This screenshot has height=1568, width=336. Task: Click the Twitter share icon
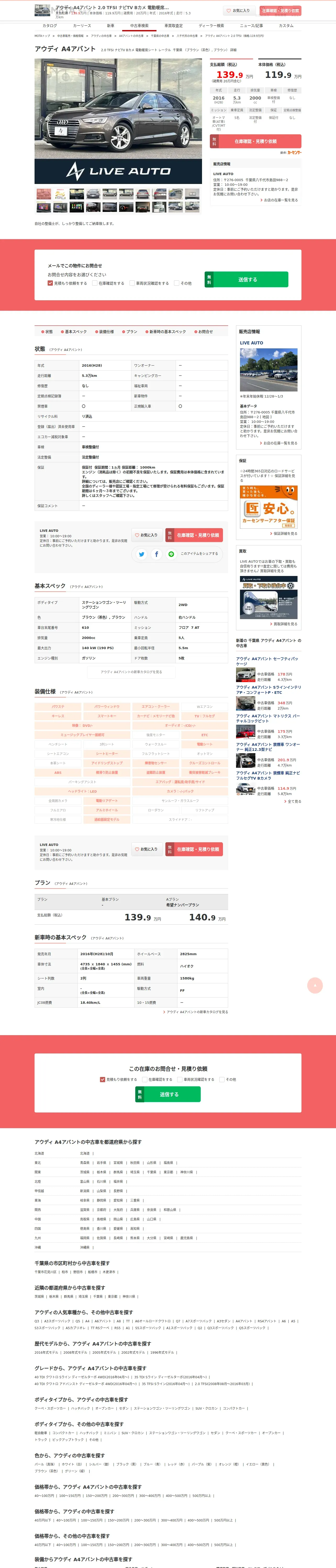[x=142, y=554]
